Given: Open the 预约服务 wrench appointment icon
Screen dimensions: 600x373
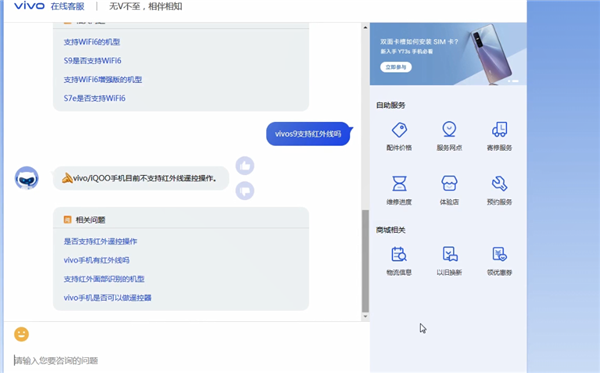Looking at the screenshot, I should point(499,184).
